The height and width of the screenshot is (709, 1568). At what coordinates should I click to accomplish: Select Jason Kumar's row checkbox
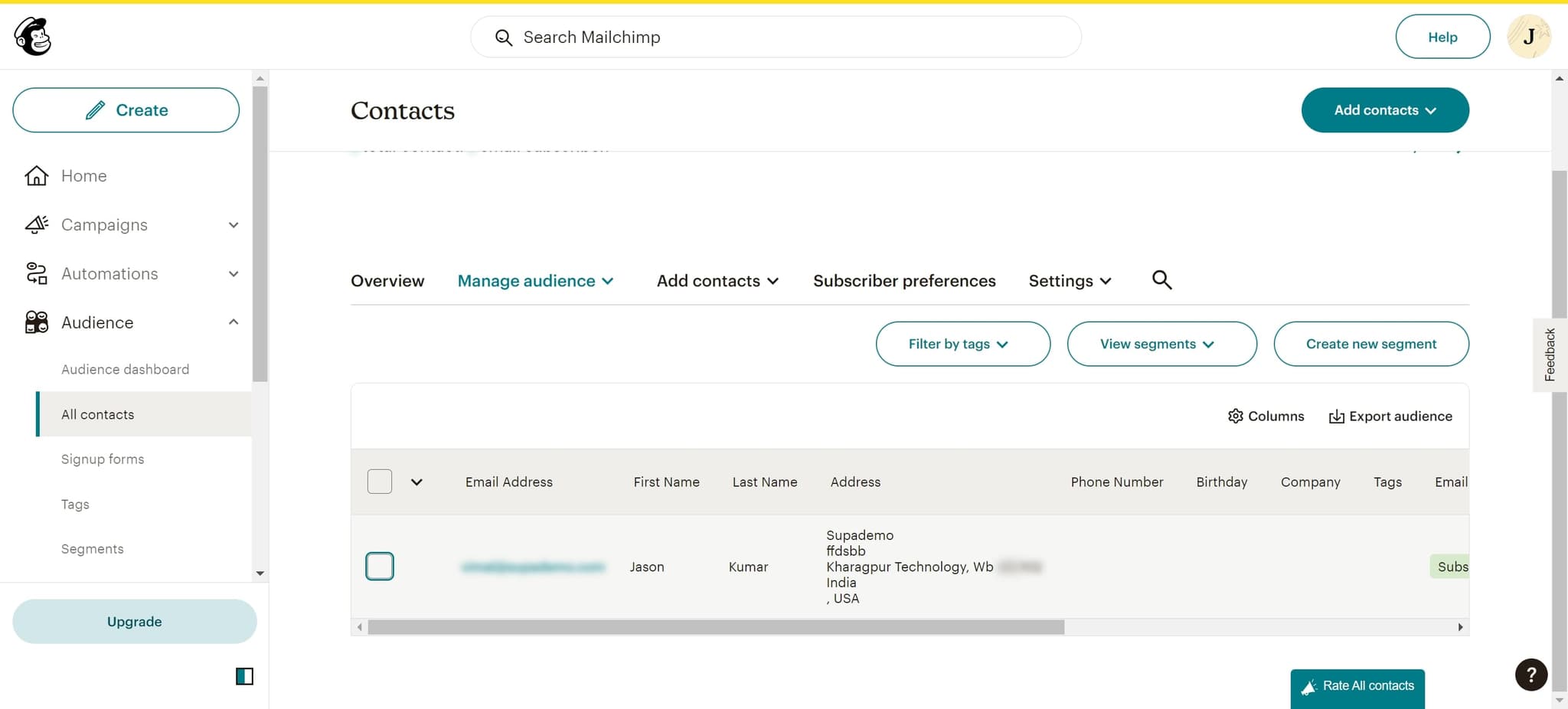coord(380,567)
